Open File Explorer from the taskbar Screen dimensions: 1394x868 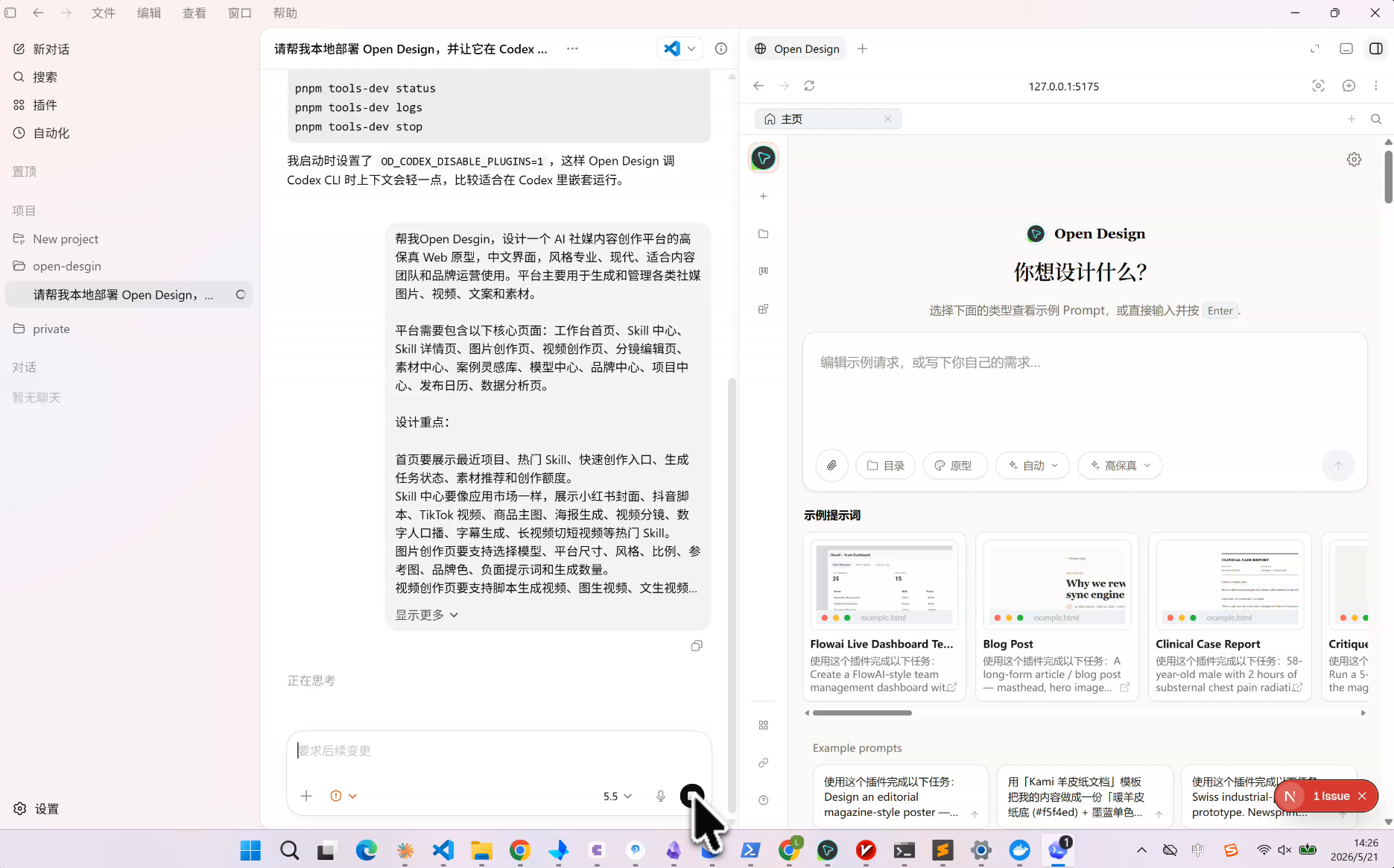(x=481, y=850)
